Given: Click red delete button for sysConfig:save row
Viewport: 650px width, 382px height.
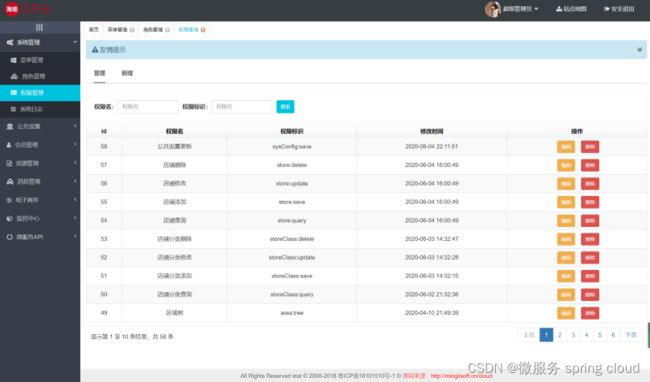Looking at the screenshot, I should [590, 147].
